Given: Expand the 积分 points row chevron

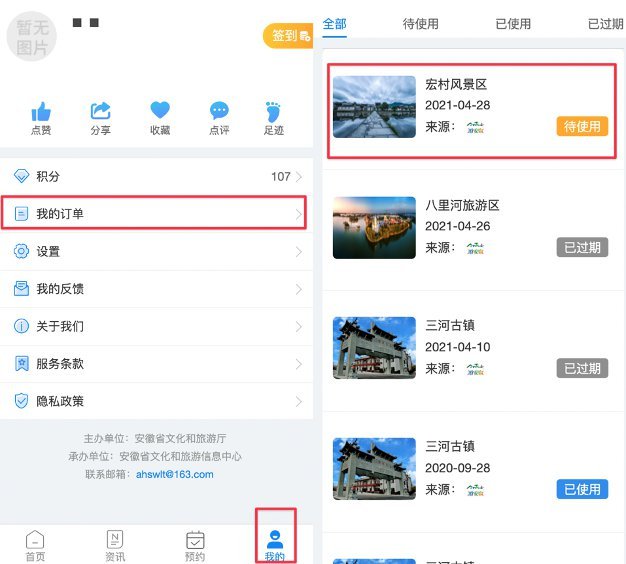Looking at the screenshot, I should coord(299,177).
